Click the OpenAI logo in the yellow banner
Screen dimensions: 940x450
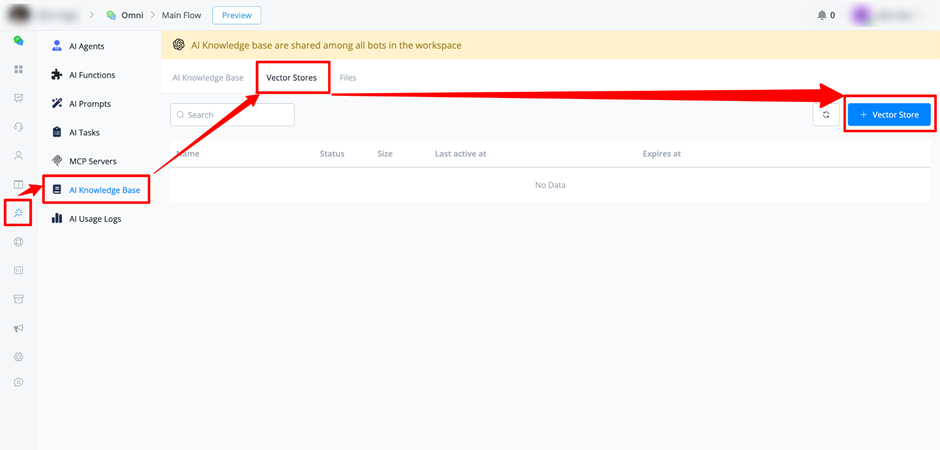(178, 45)
